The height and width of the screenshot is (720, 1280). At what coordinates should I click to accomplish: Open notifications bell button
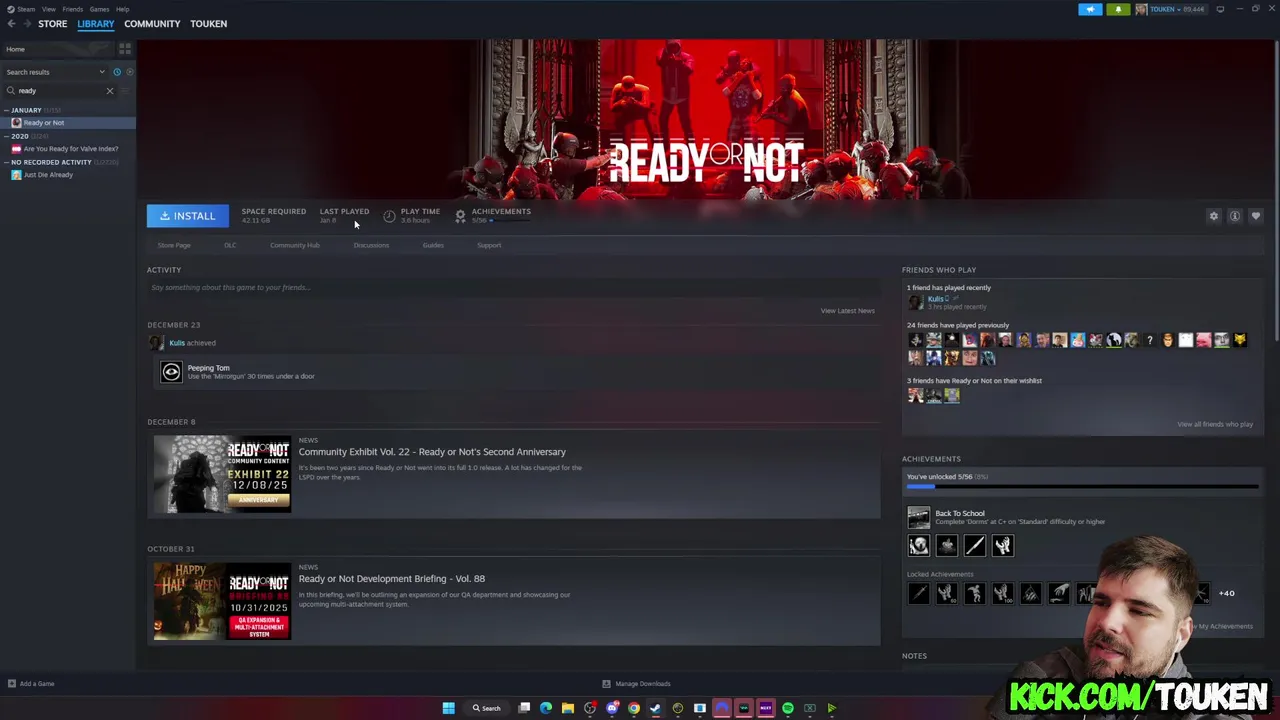(x=1118, y=9)
